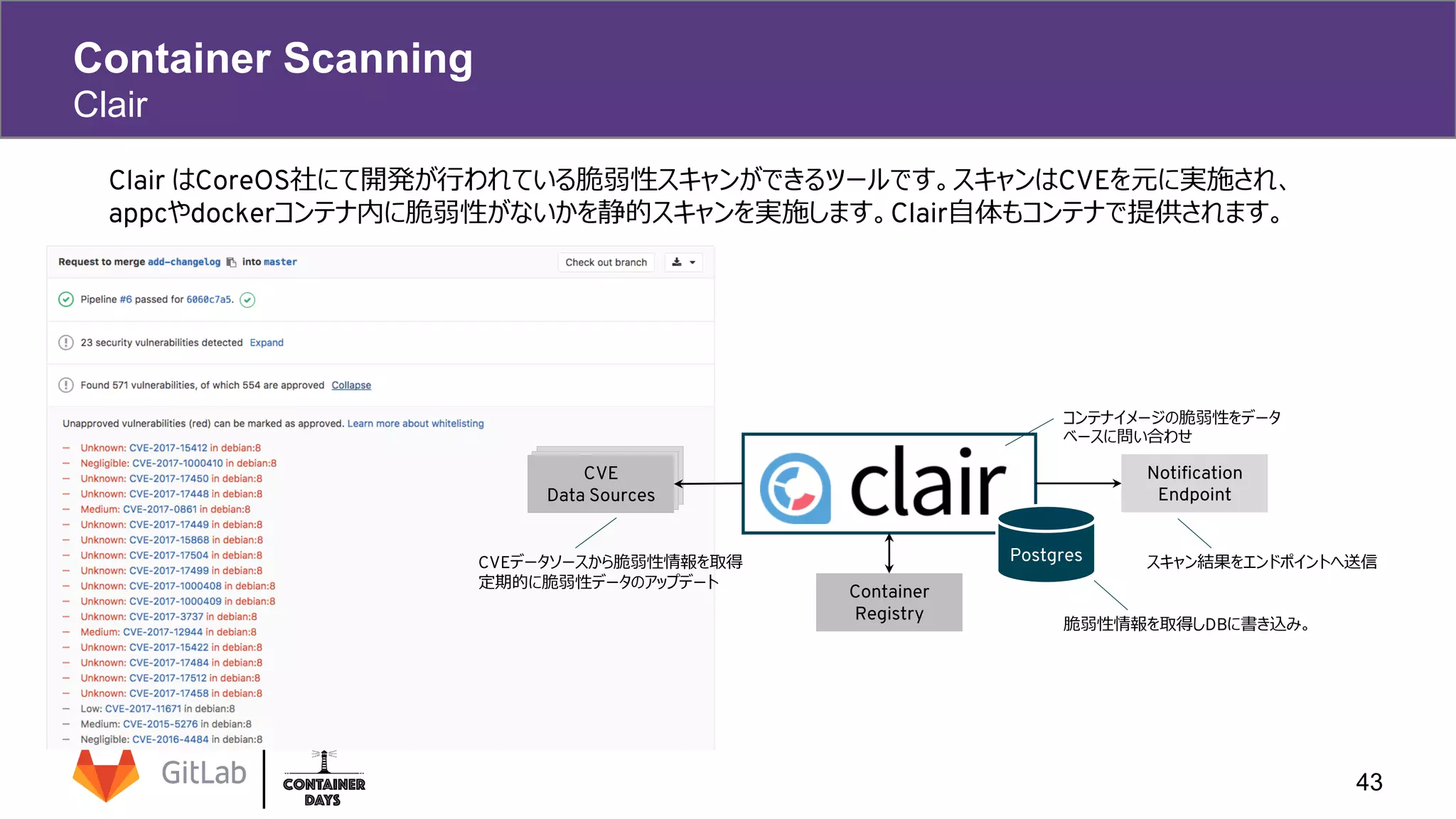The width and height of the screenshot is (1456, 819).
Task: Click the Notification Endpoint box
Action: click(1194, 483)
